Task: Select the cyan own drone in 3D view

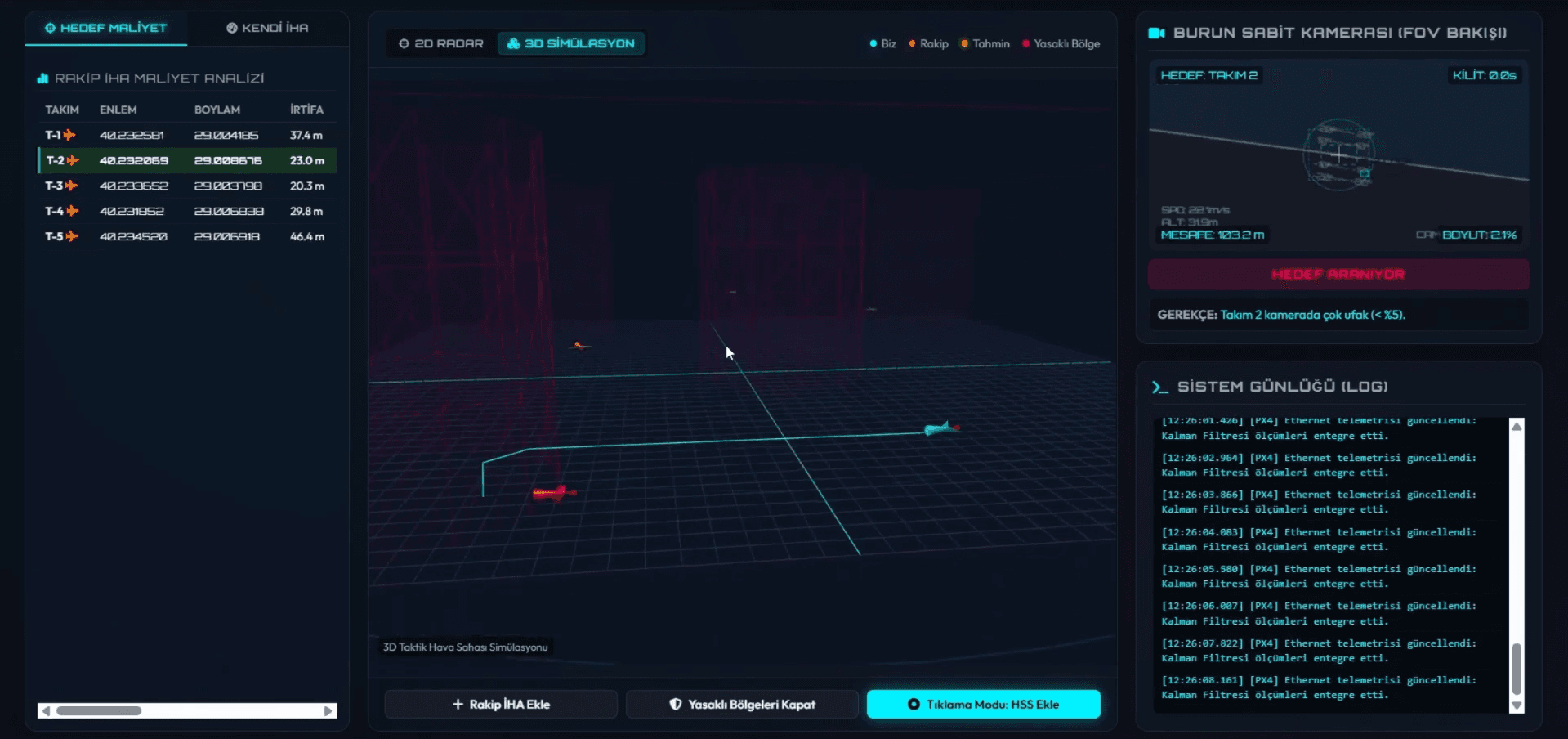Action: point(941,428)
